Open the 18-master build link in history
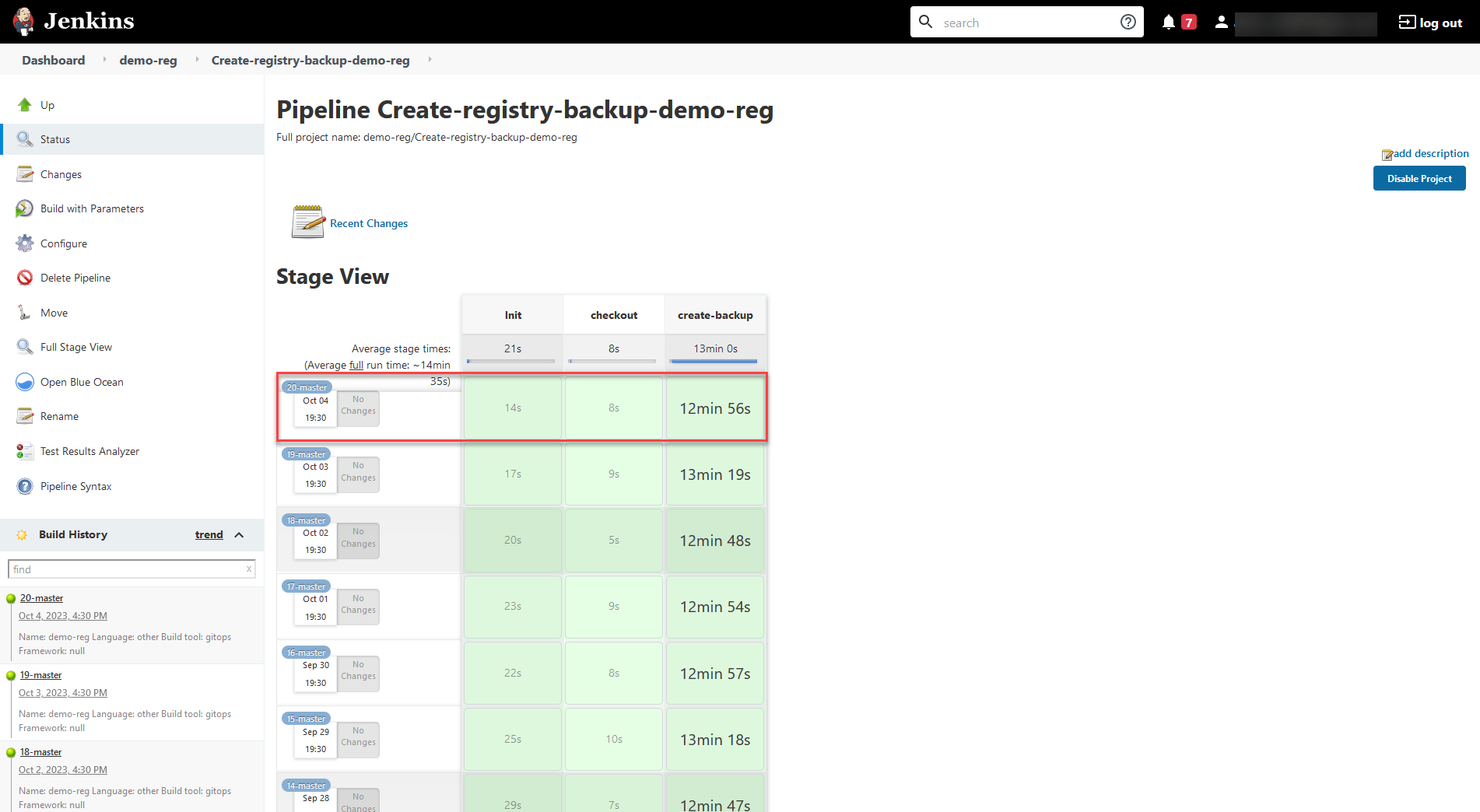Viewport: 1480px width, 812px height. [40, 752]
